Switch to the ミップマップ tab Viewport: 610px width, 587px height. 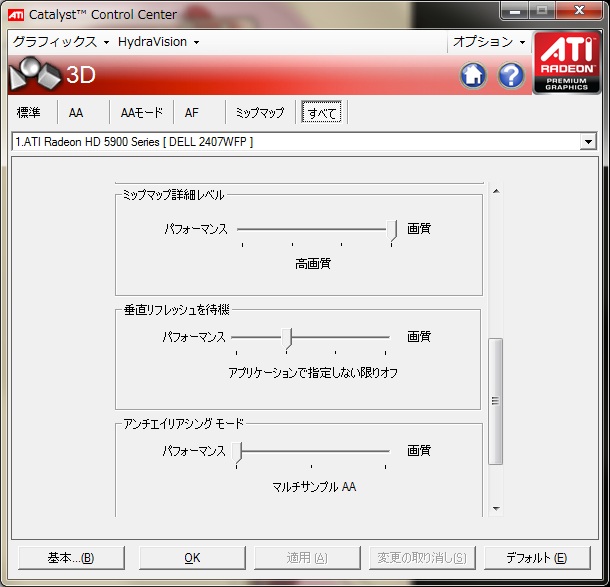click(x=260, y=112)
